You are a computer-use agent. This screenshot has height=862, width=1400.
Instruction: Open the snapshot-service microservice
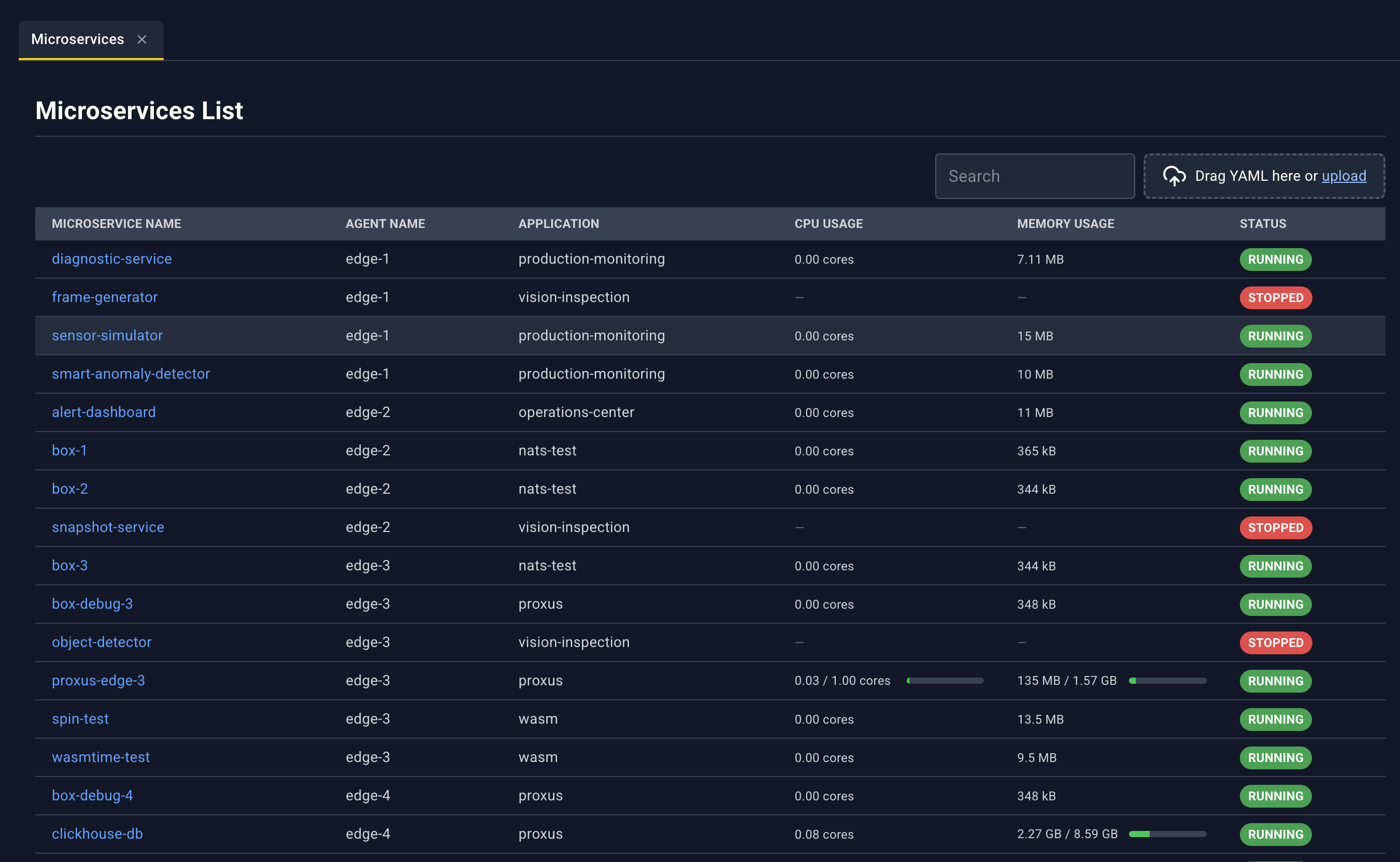108,527
